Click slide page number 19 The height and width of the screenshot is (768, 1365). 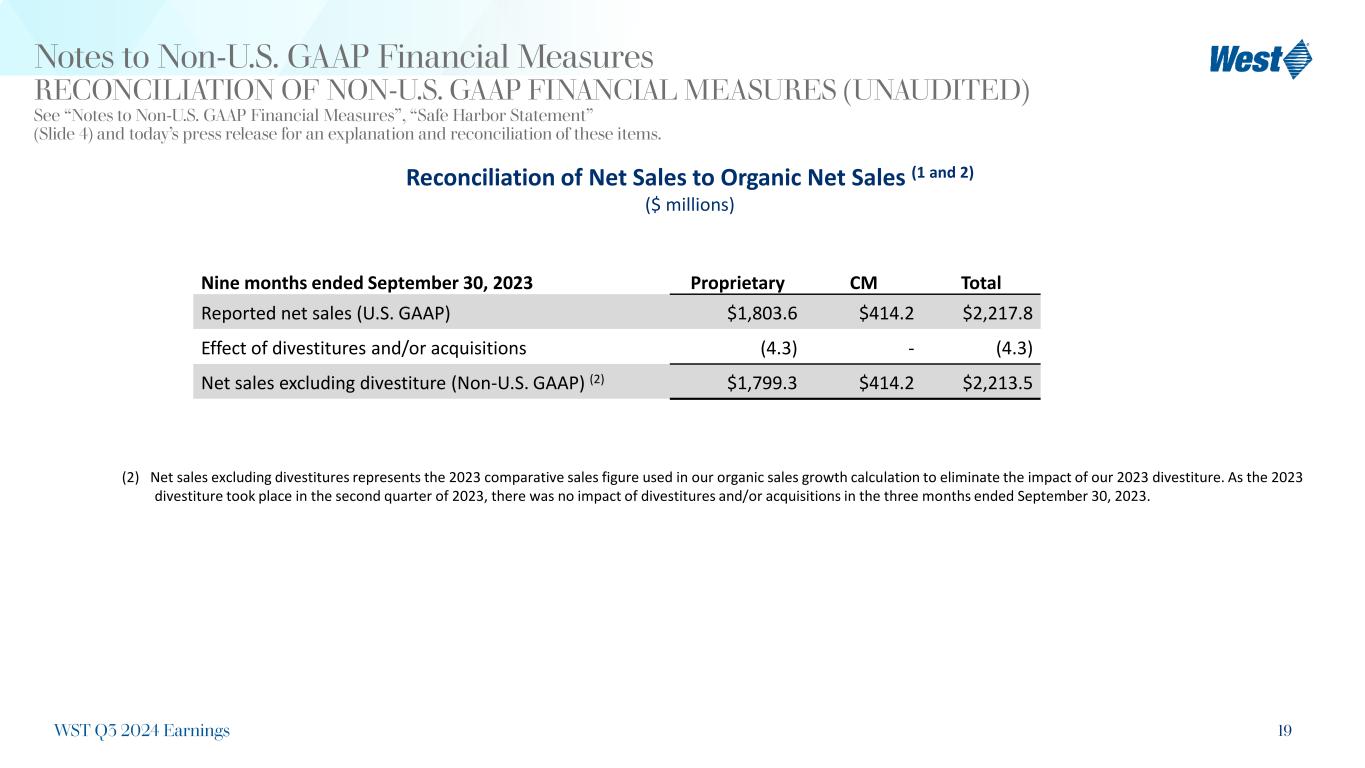[1283, 731]
